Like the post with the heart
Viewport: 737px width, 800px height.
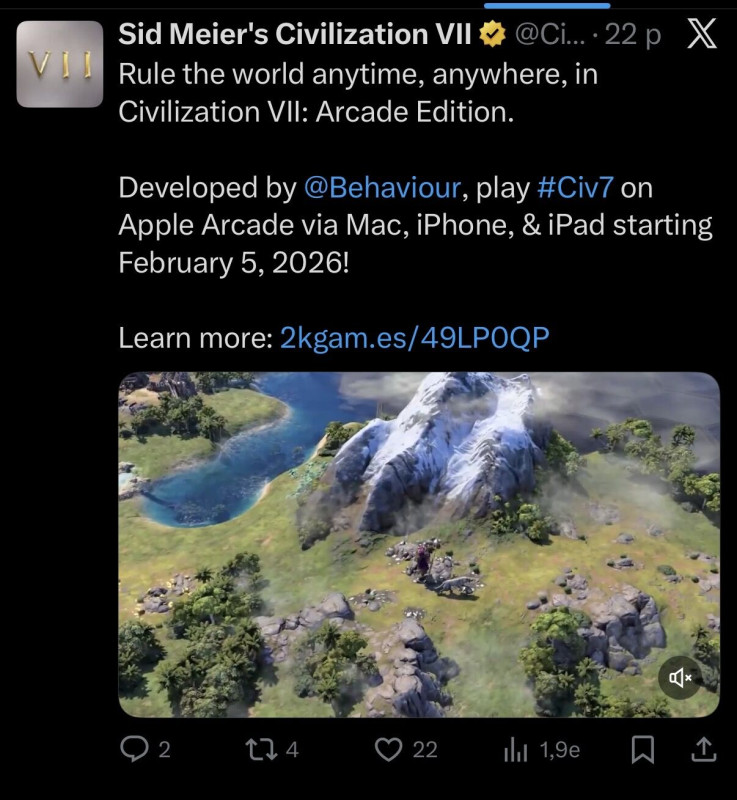click(389, 749)
